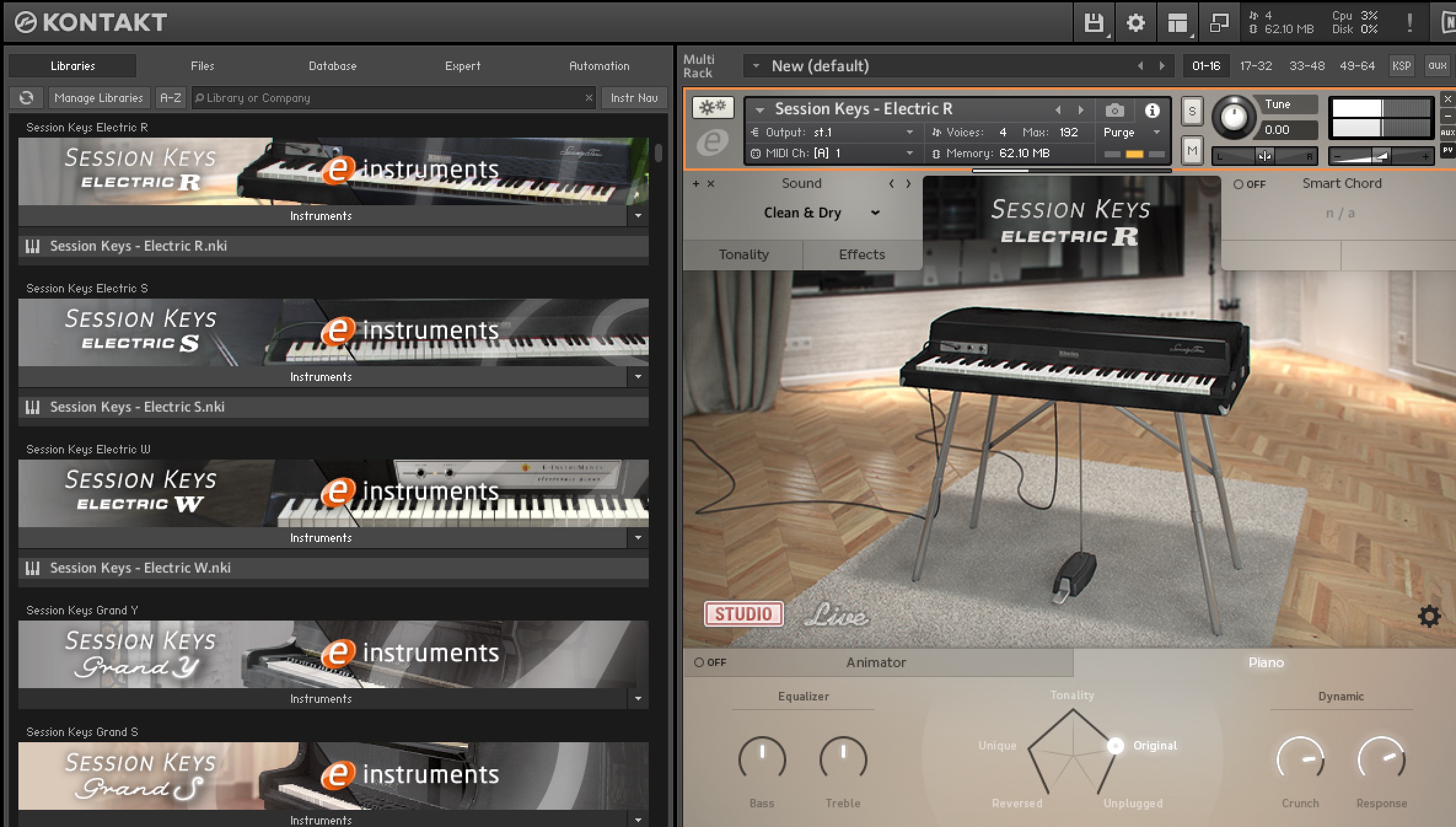Toggle the PV button on instrument header
This screenshot has height=827, width=1456.
click(1447, 150)
